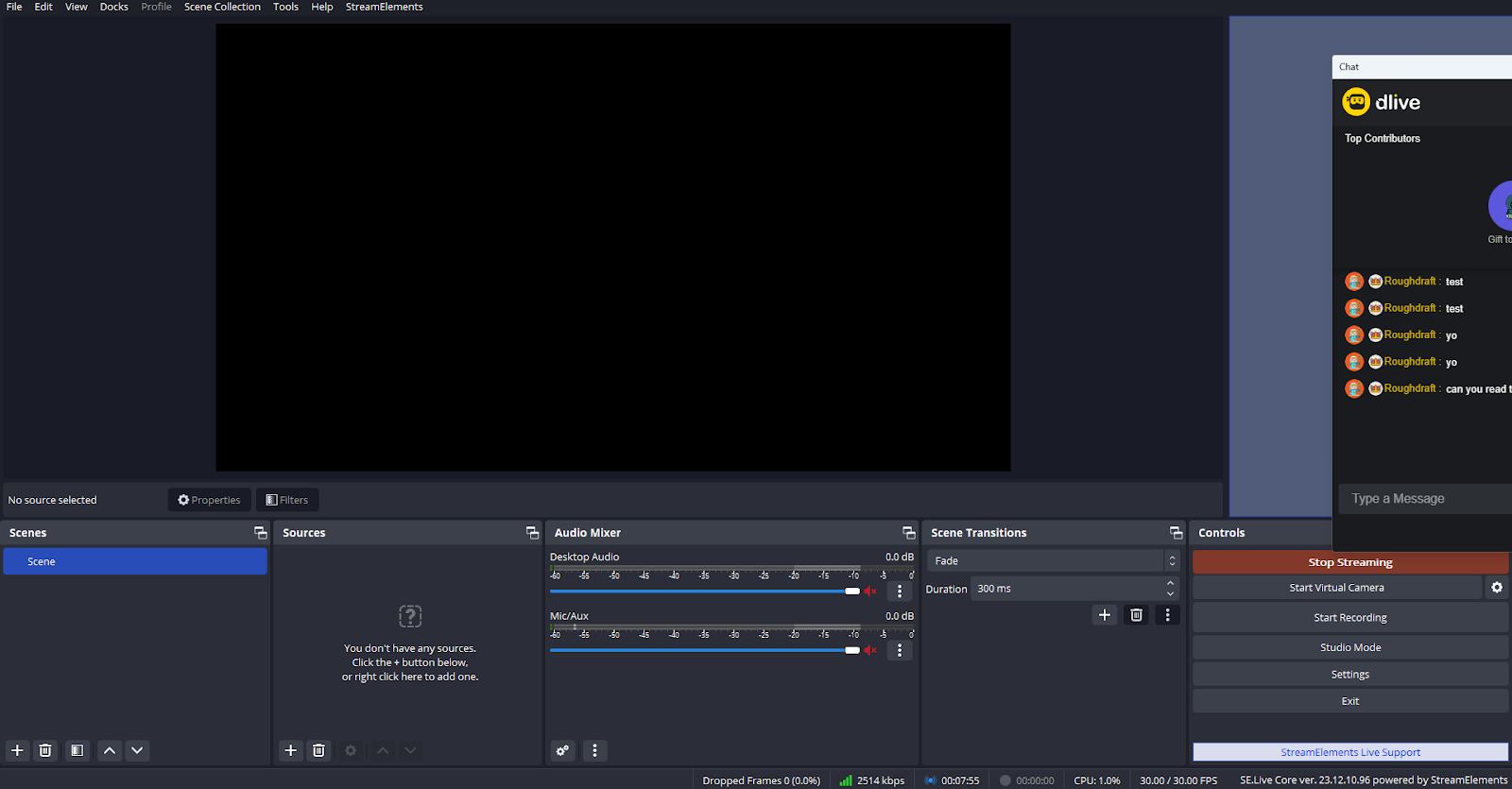1512x789 pixels.
Task: Click Stop Streaming button
Action: [x=1349, y=562]
